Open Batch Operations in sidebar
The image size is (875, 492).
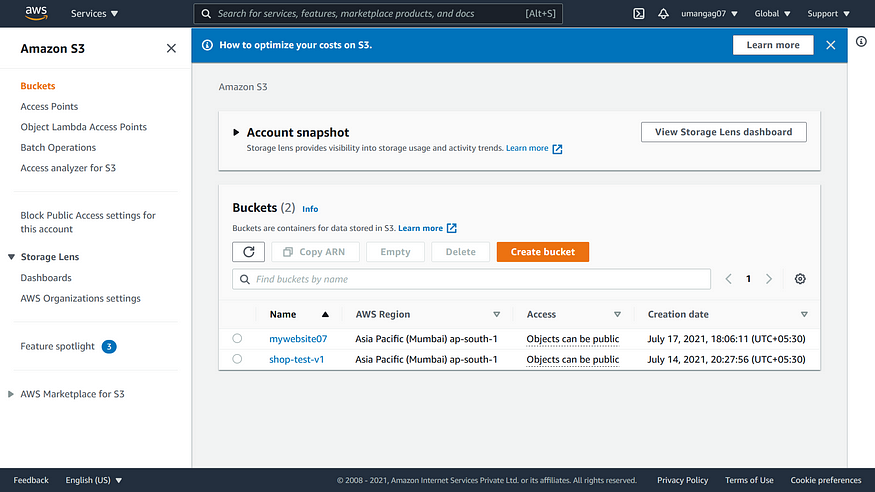(58, 147)
